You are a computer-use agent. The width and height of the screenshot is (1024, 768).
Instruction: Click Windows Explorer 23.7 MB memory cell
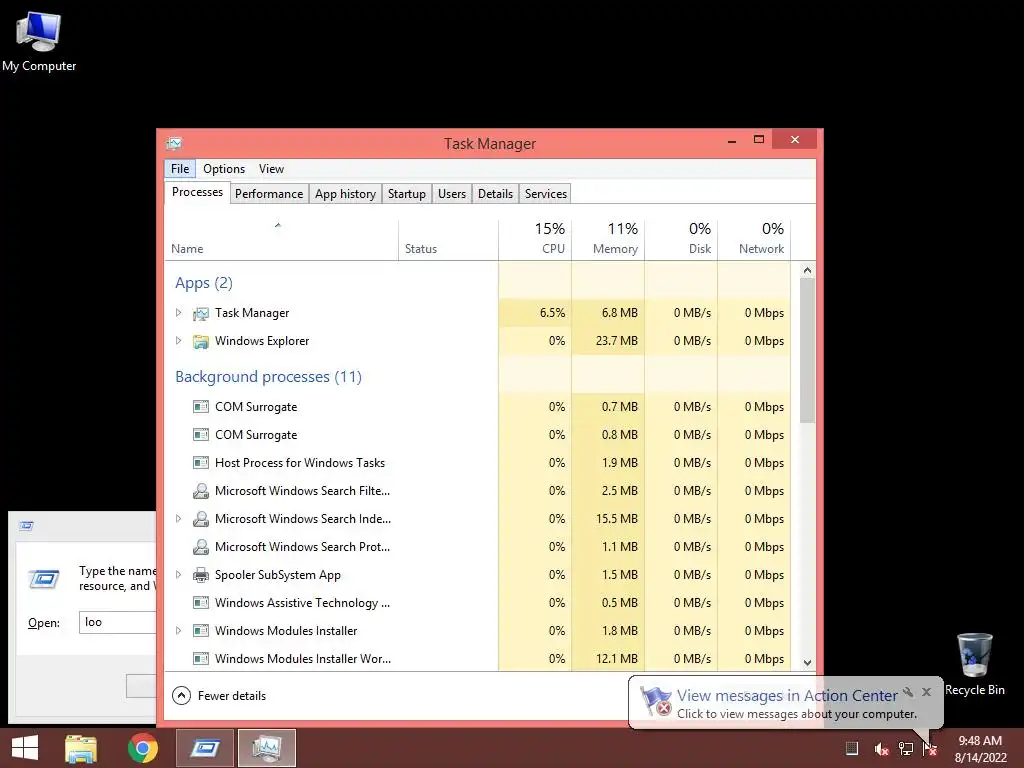[608, 341]
